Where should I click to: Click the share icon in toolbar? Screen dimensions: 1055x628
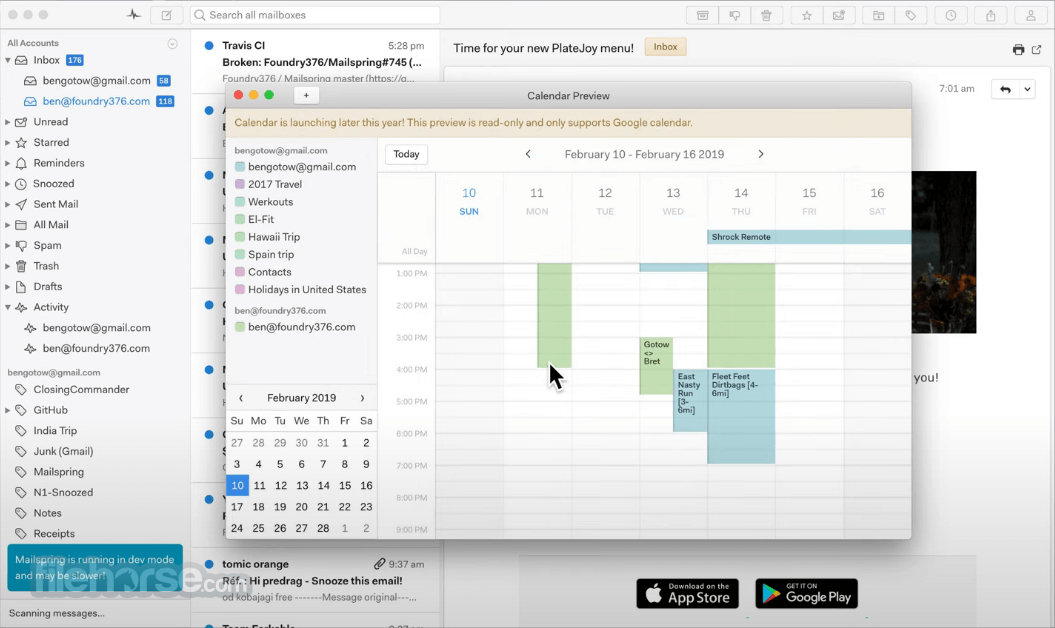[x=990, y=15]
